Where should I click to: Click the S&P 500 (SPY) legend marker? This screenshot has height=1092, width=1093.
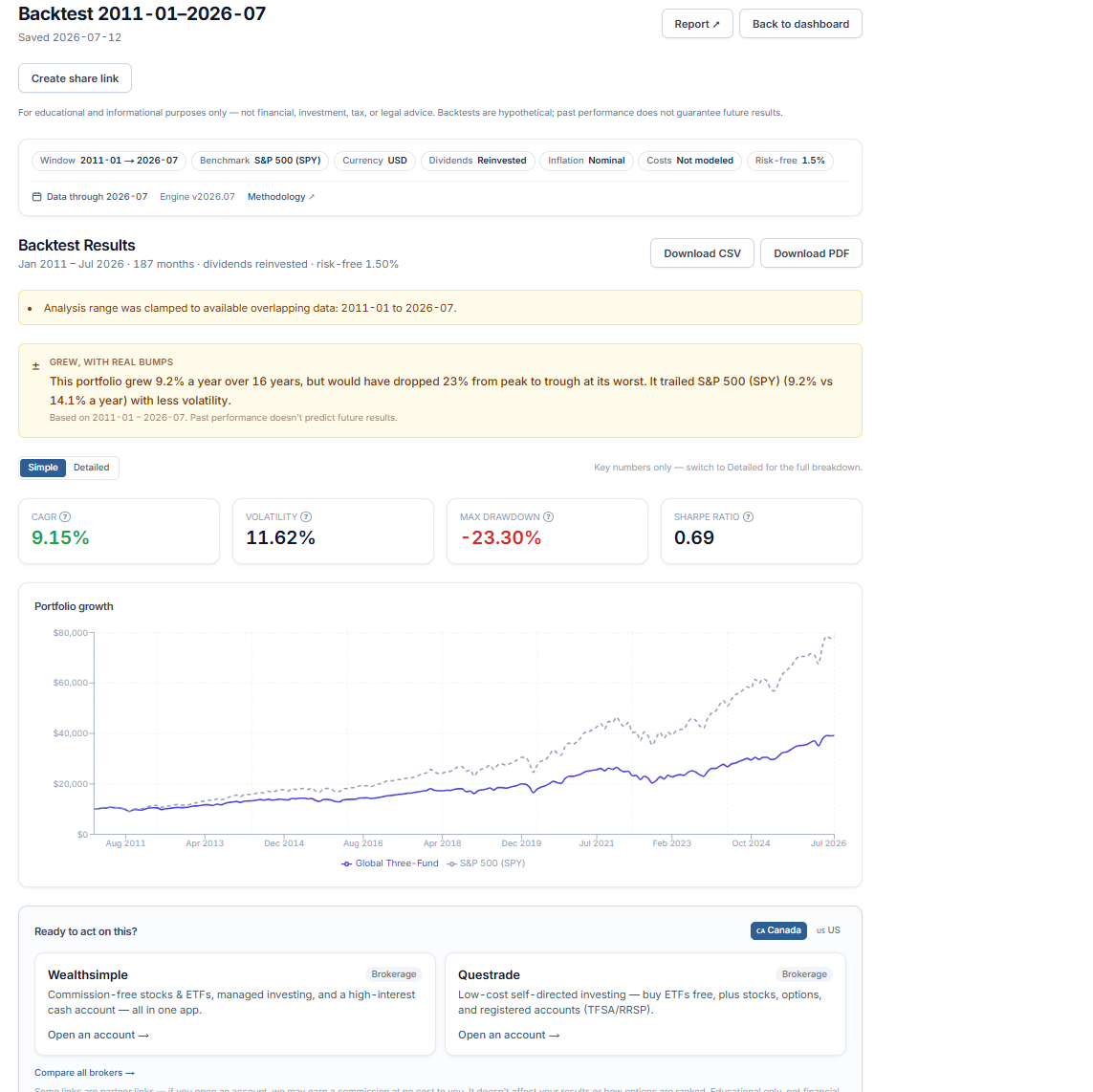pos(451,863)
